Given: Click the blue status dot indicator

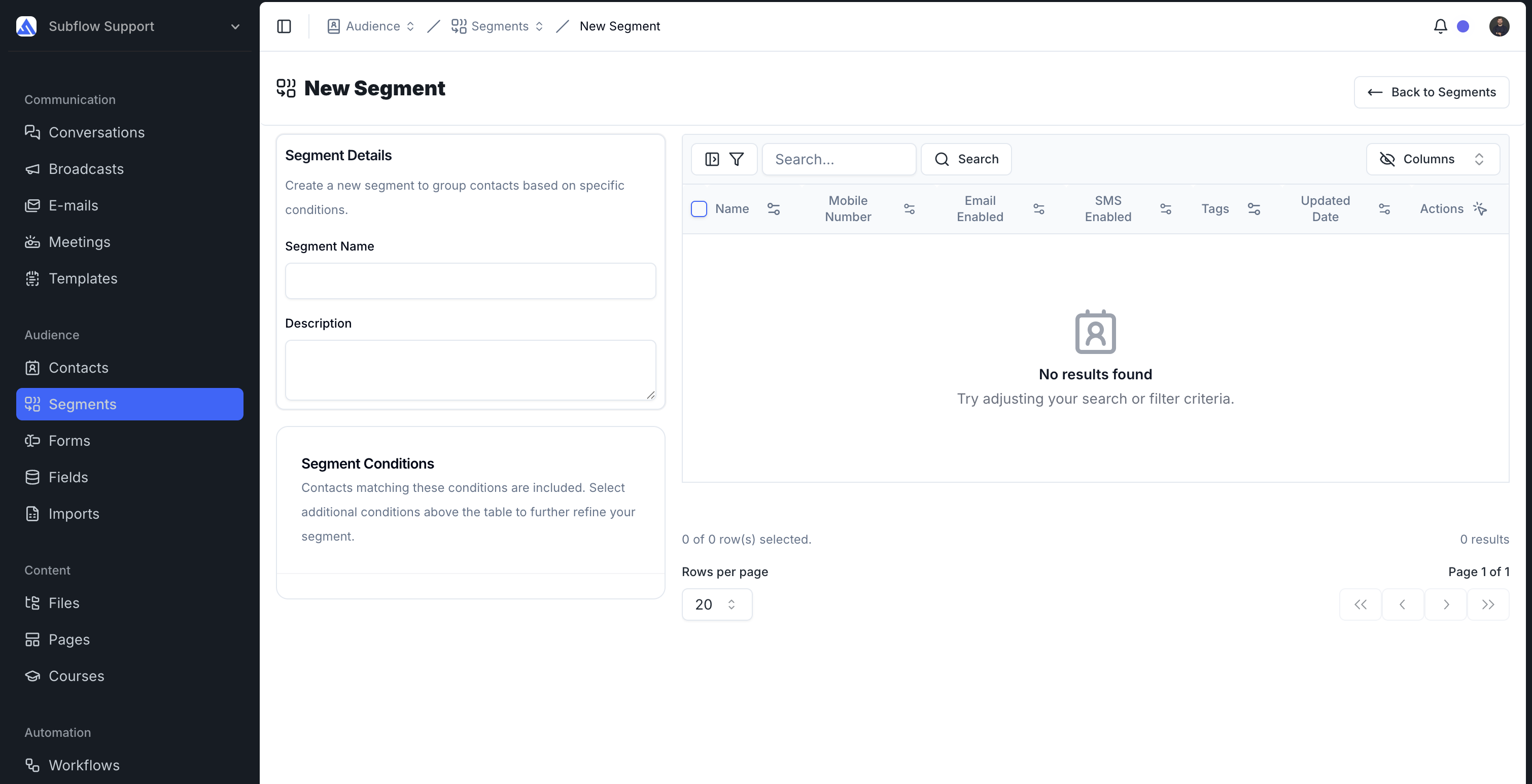Looking at the screenshot, I should click(1463, 26).
